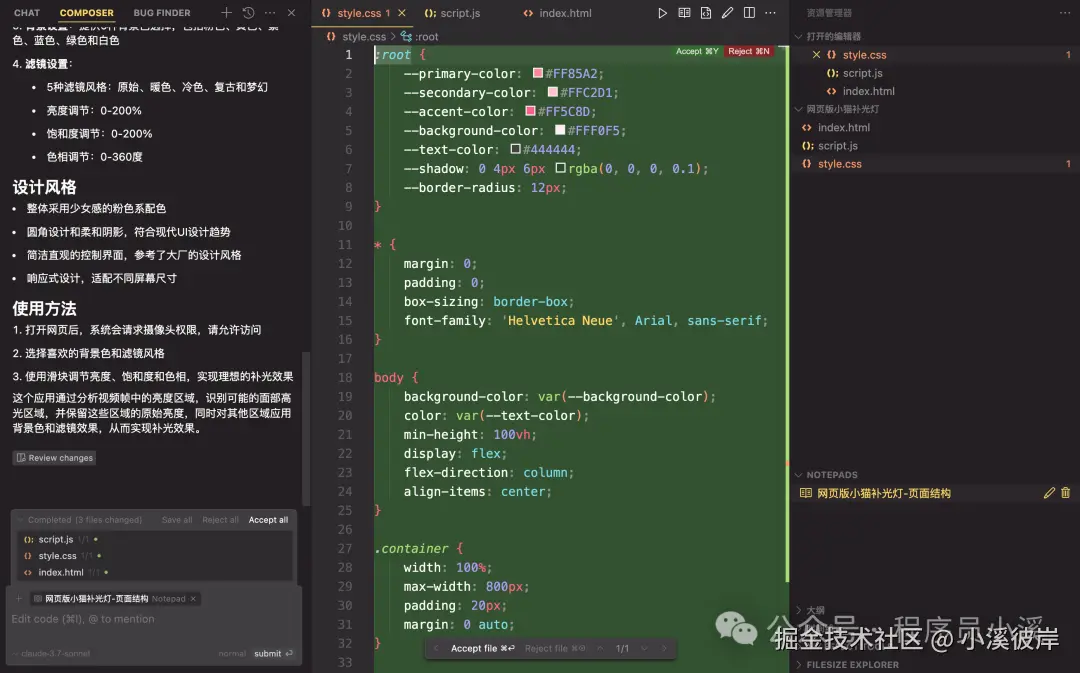Open the #FFF0F5 background color swatch
The image size is (1080, 673).
[560, 130]
